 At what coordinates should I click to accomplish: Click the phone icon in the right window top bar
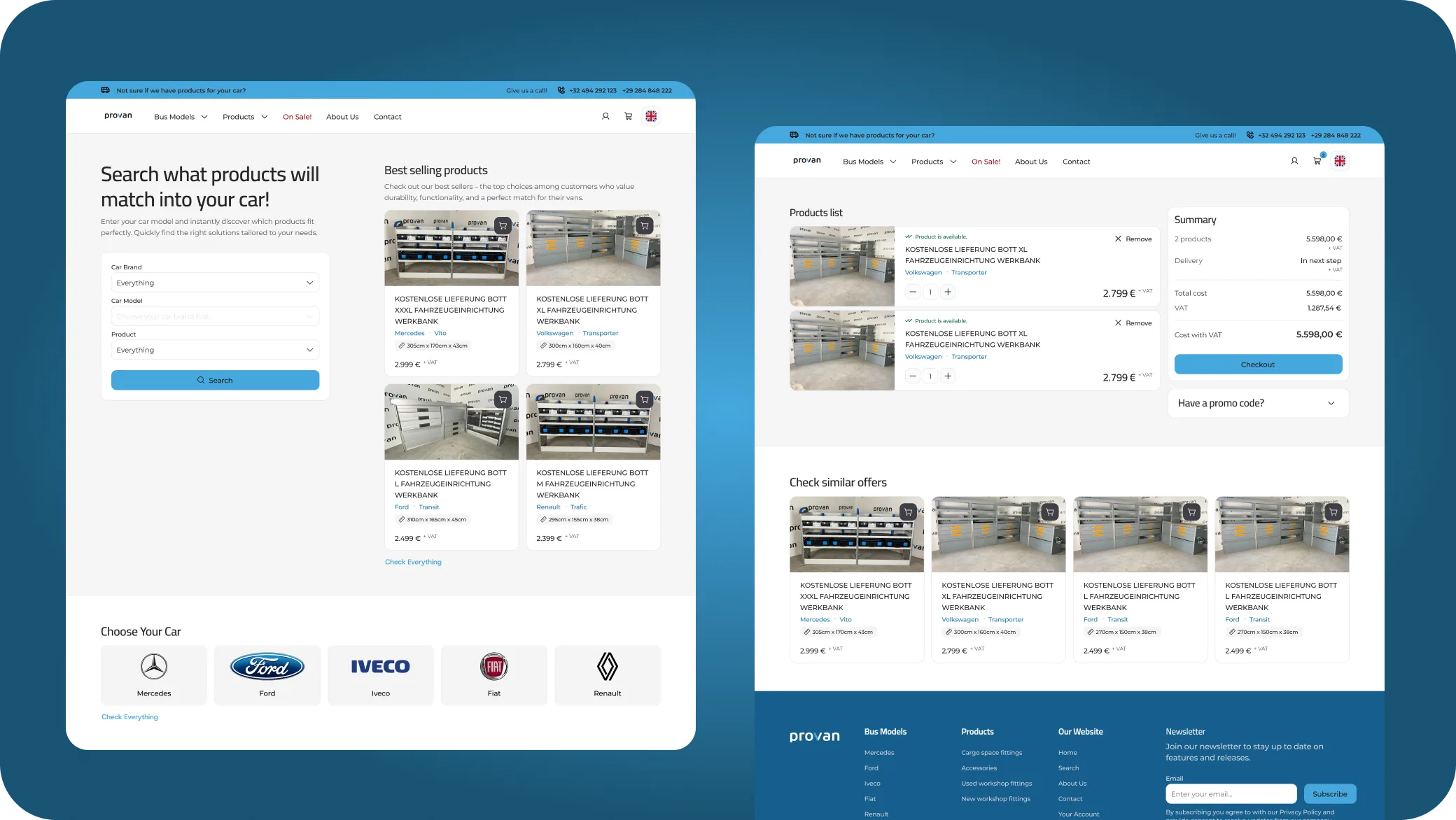(1250, 135)
